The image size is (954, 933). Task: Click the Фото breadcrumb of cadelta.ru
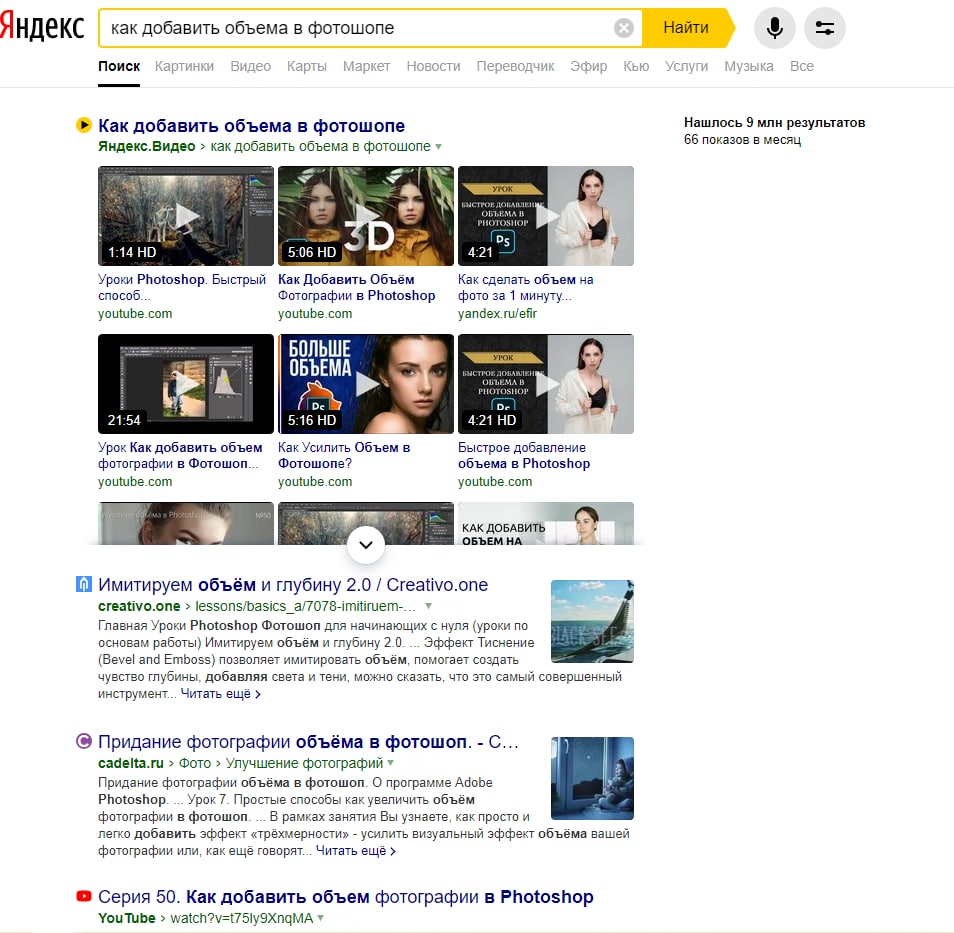195,763
